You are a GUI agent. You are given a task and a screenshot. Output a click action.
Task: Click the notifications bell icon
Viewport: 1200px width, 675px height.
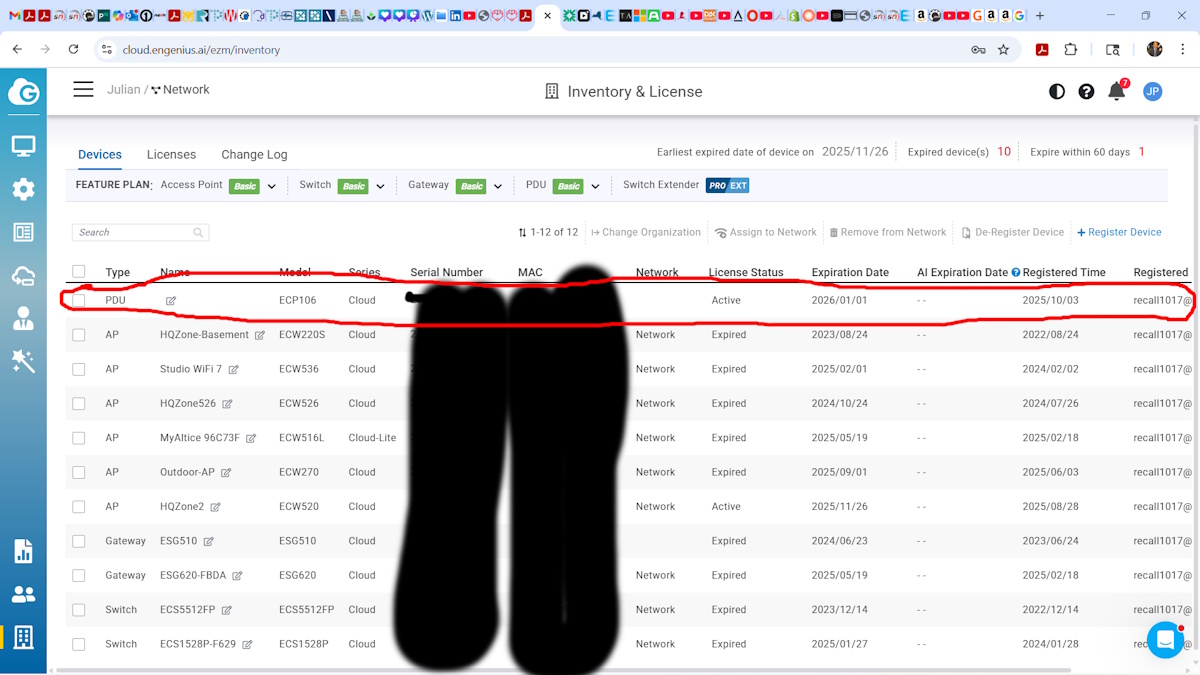pyautogui.click(x=1117, y=91)
